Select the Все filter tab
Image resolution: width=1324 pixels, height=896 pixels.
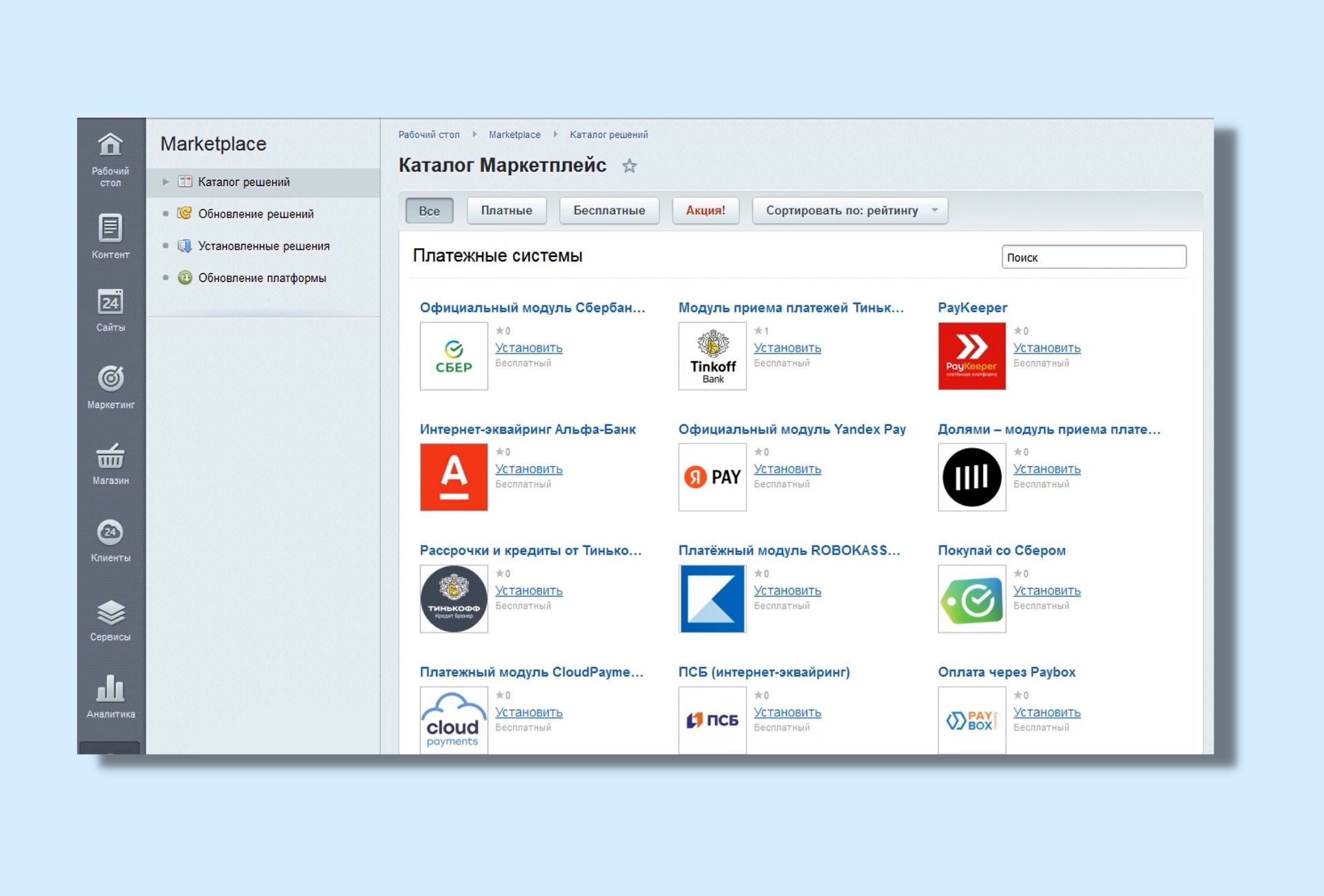429,210
